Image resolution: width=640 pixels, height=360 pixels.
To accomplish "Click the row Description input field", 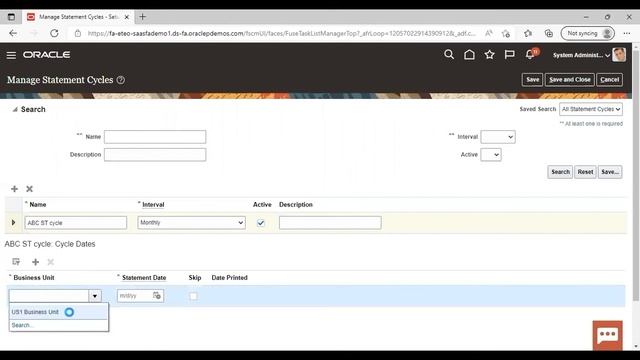I will (330, 223).
